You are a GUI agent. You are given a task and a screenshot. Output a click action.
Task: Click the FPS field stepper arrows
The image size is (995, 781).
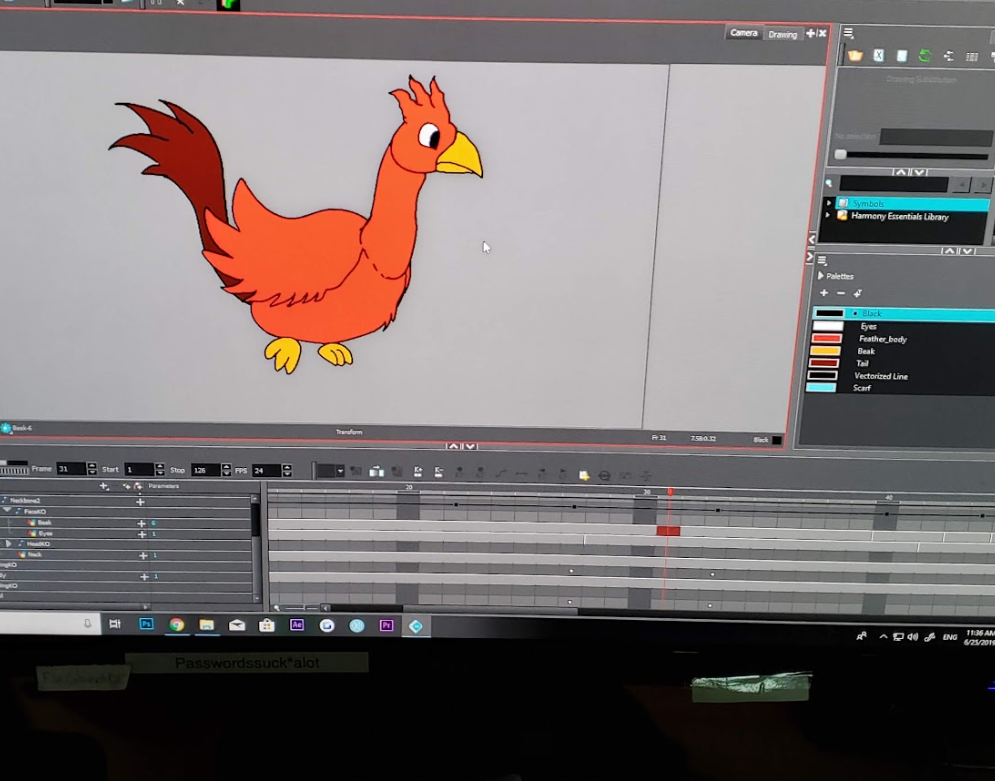pyautogui.click(x=287, y=470)
